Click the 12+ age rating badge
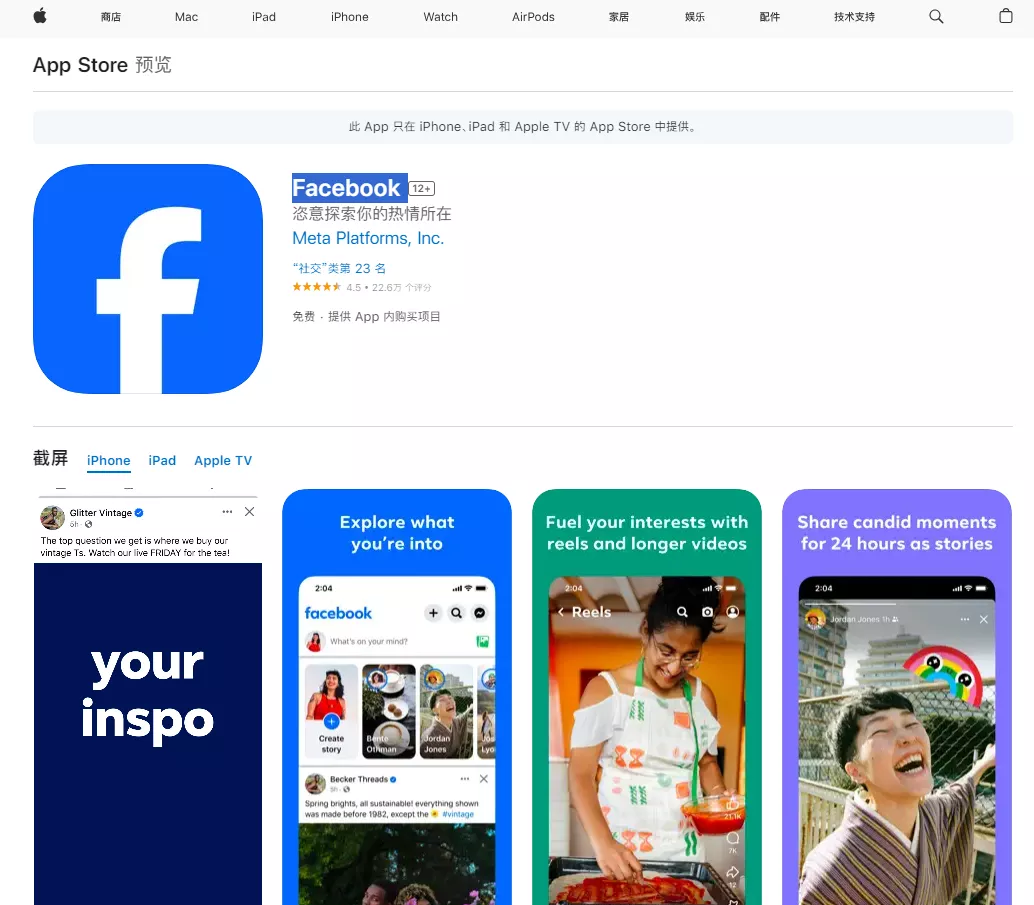This screenshot has height=905, width=1034. [421, 187]
